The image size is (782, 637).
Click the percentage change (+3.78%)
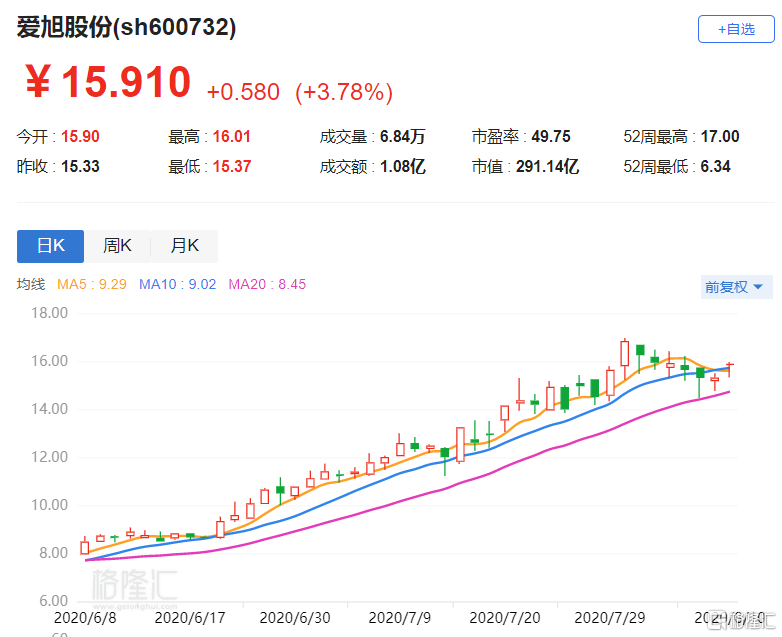344,93
